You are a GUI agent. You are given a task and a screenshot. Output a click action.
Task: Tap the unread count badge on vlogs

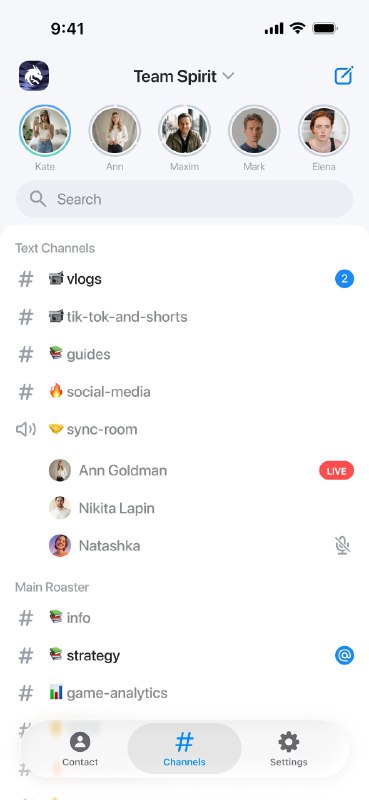tap(345, 279)
